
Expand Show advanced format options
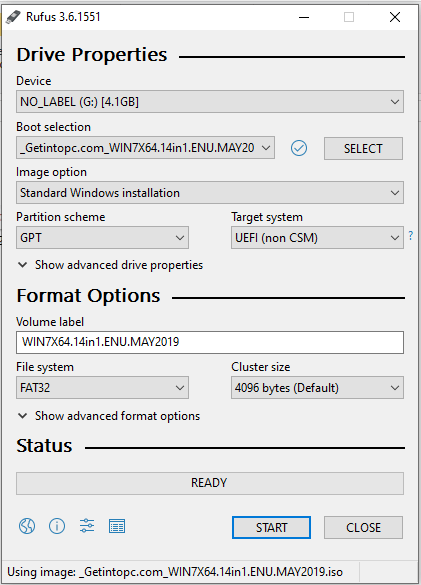point(109,416)
